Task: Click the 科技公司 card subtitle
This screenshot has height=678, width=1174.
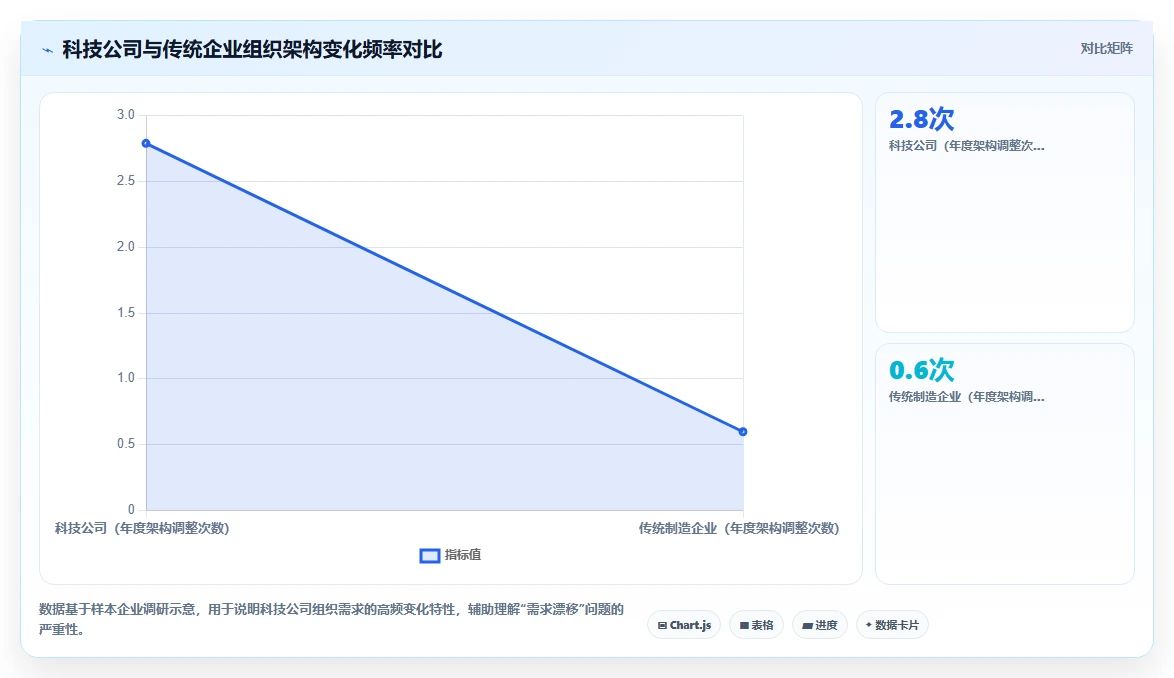Action: click(x=967, y=146)
